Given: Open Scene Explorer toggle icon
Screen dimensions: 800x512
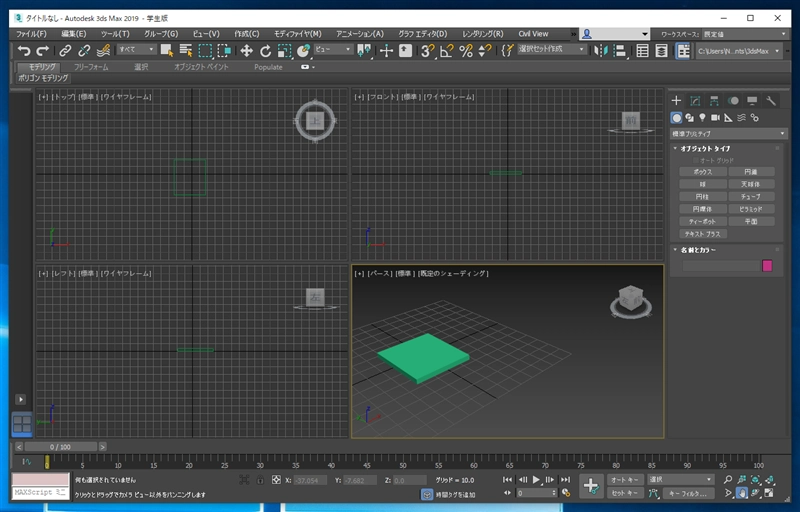Looking at the screenshot, I should pyautogui.click(x=642, y=50).
